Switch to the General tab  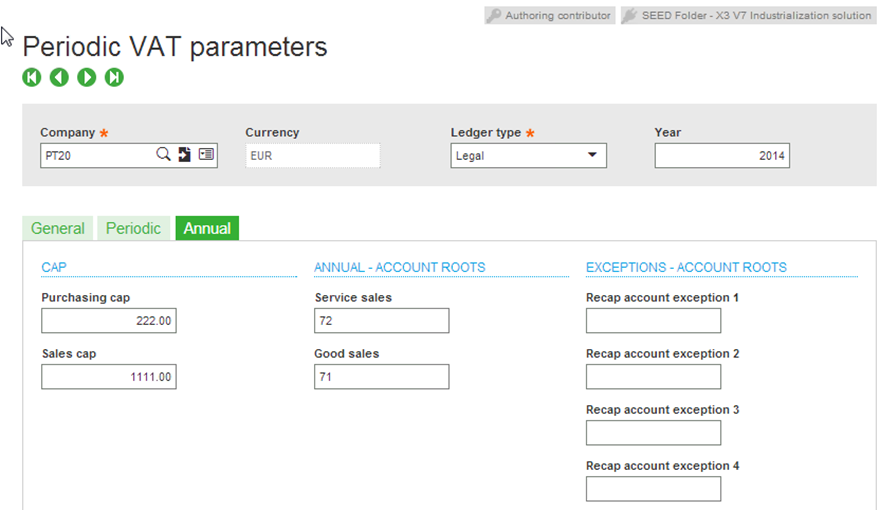pyautogui.click(x=58, y=228)
